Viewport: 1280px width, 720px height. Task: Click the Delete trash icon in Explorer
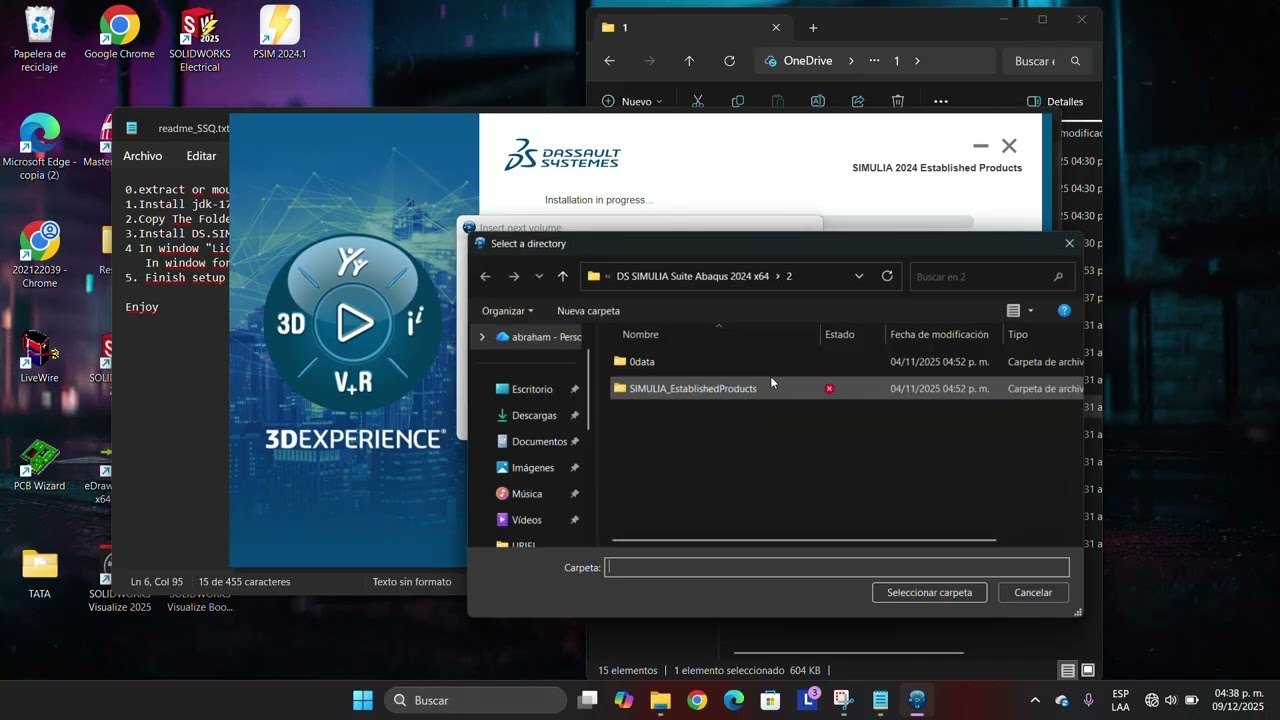pyautogui.click(x=898, y=101)
